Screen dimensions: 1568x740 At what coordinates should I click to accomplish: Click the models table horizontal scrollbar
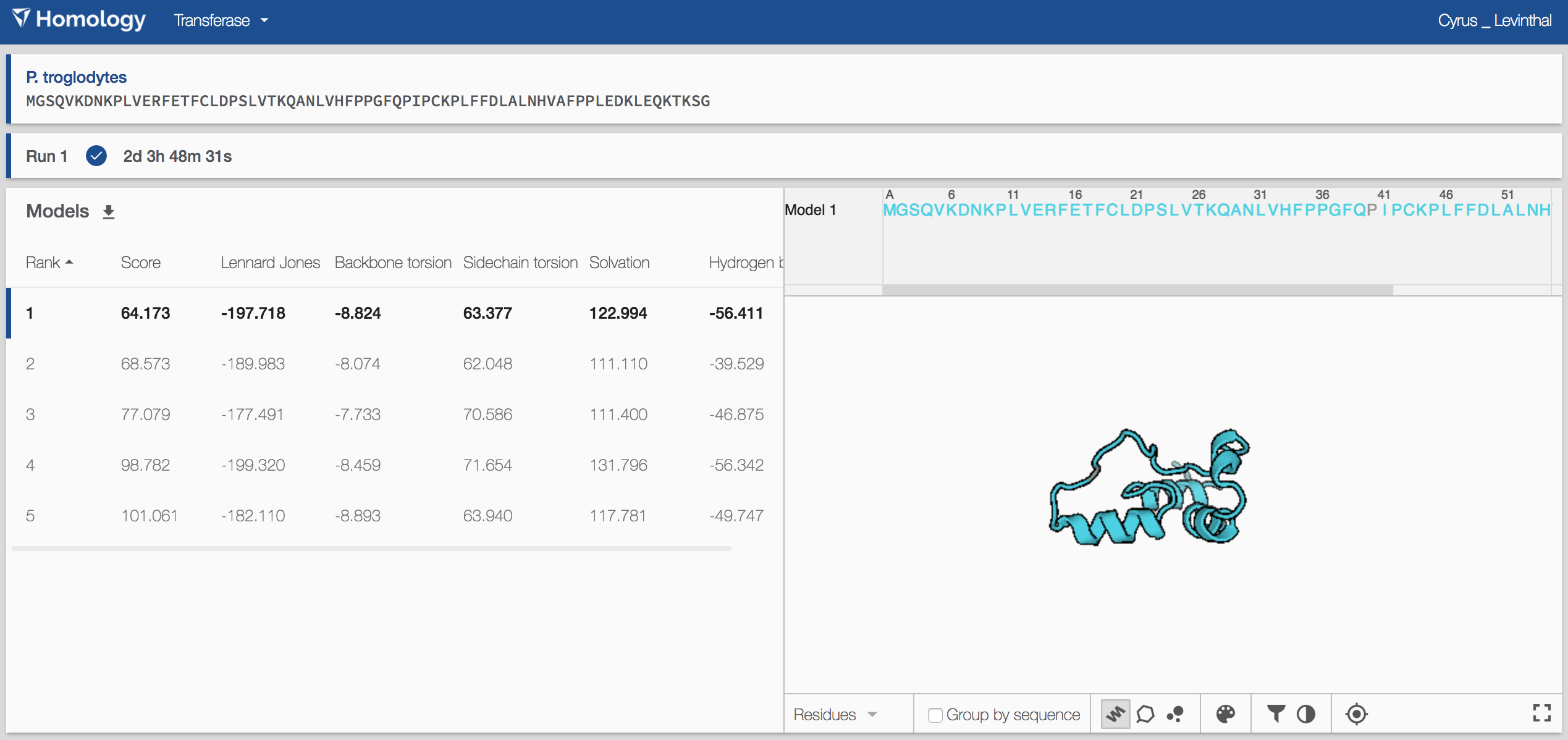371,548
